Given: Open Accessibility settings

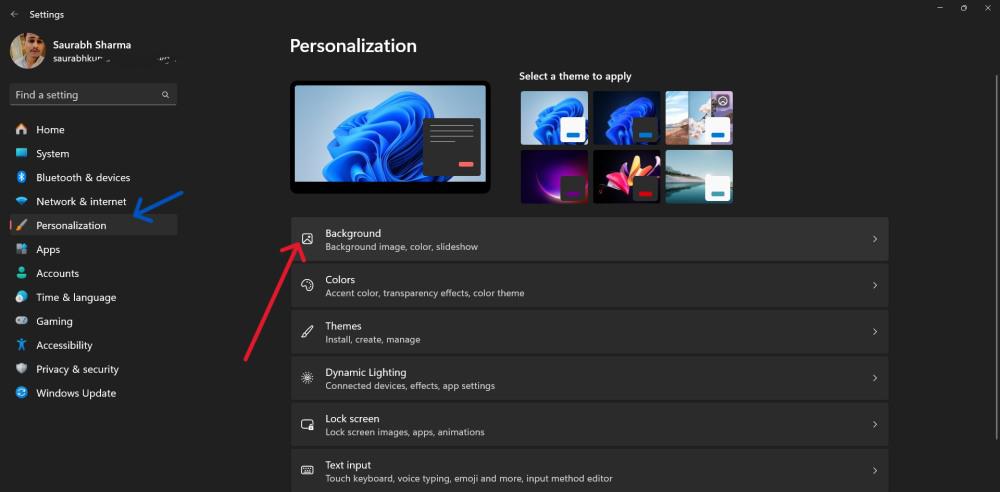Looking at the screenshot, I should (94, 345).
